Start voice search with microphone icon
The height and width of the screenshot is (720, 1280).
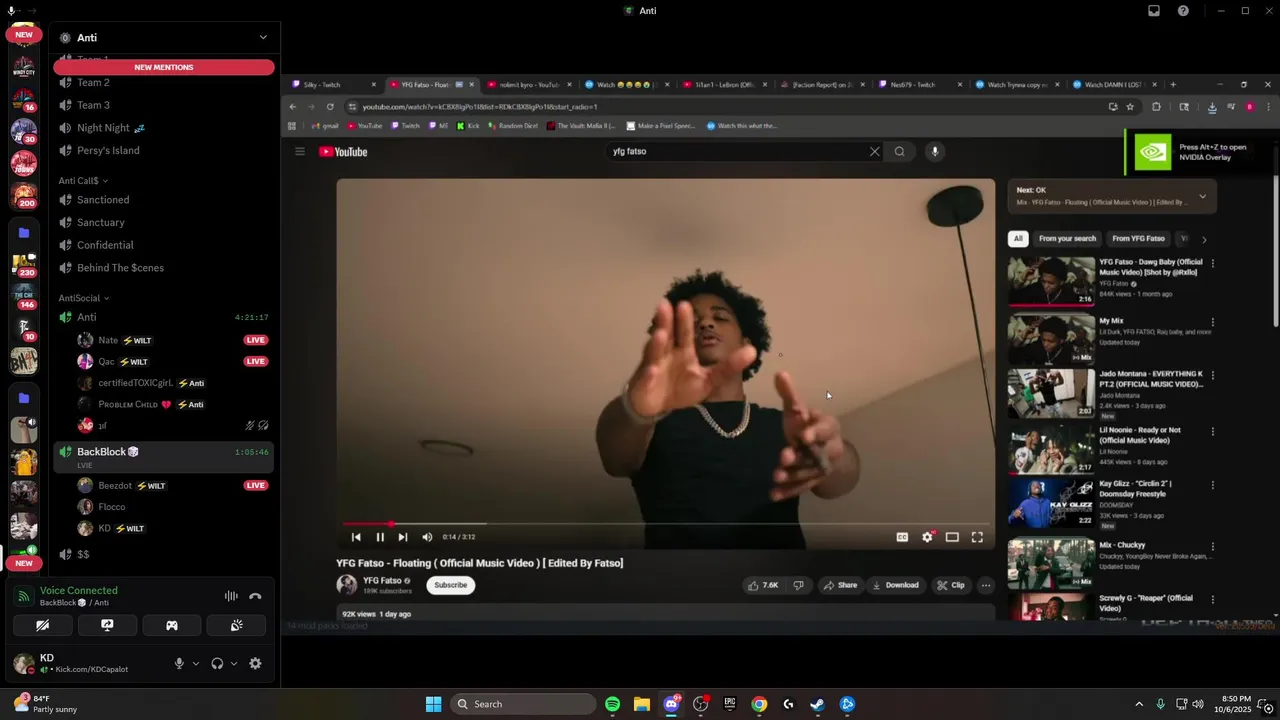pos(935,152)
